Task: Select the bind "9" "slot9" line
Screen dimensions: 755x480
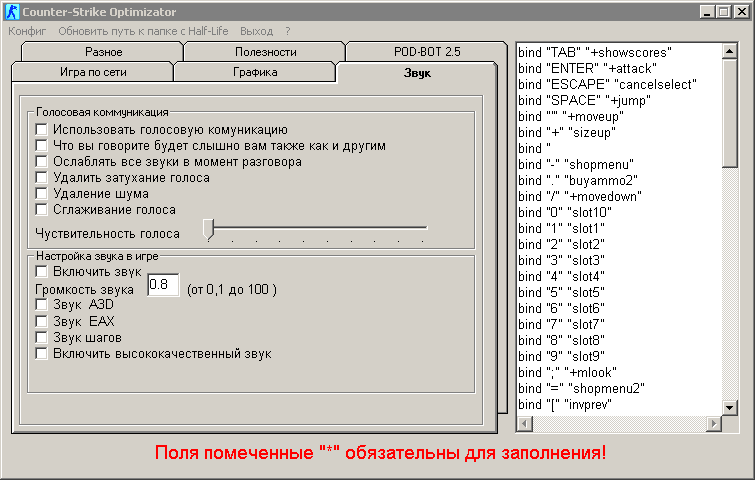Action: 561,356
